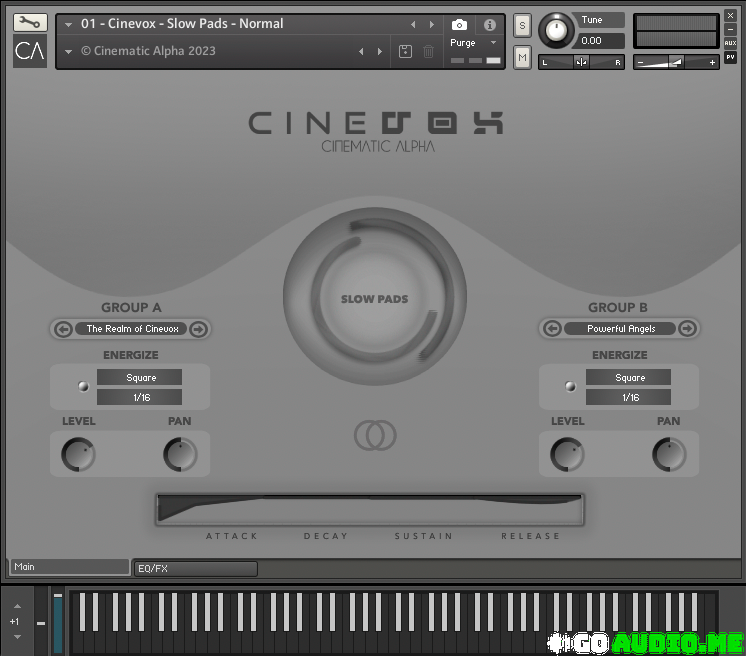Click the linked circles icon in center

coord(375,435)
